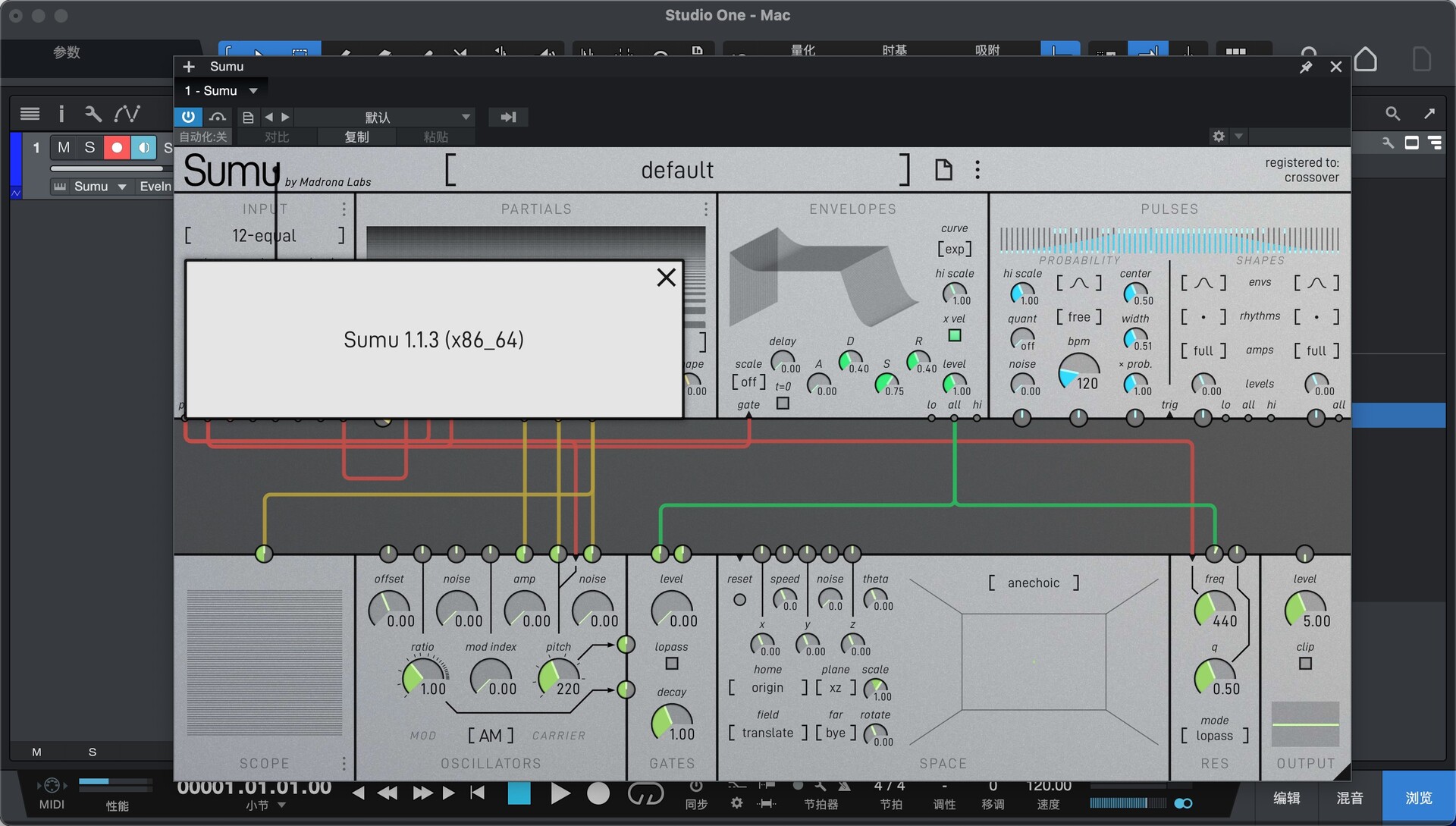This screenshot has width=1456, height=826.
Task: Open the preset file page icon
Action: click(943, 169)
